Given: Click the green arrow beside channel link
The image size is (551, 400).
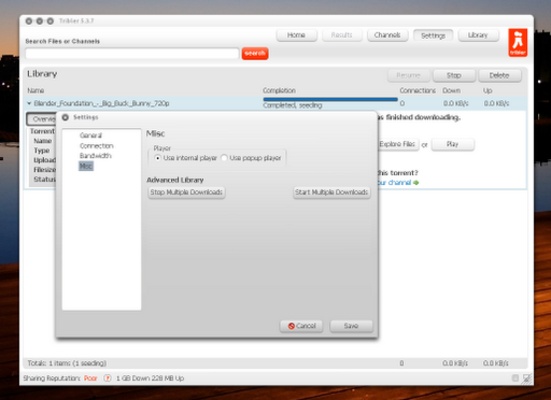Looking at the screenshot, I should [416, 182].
